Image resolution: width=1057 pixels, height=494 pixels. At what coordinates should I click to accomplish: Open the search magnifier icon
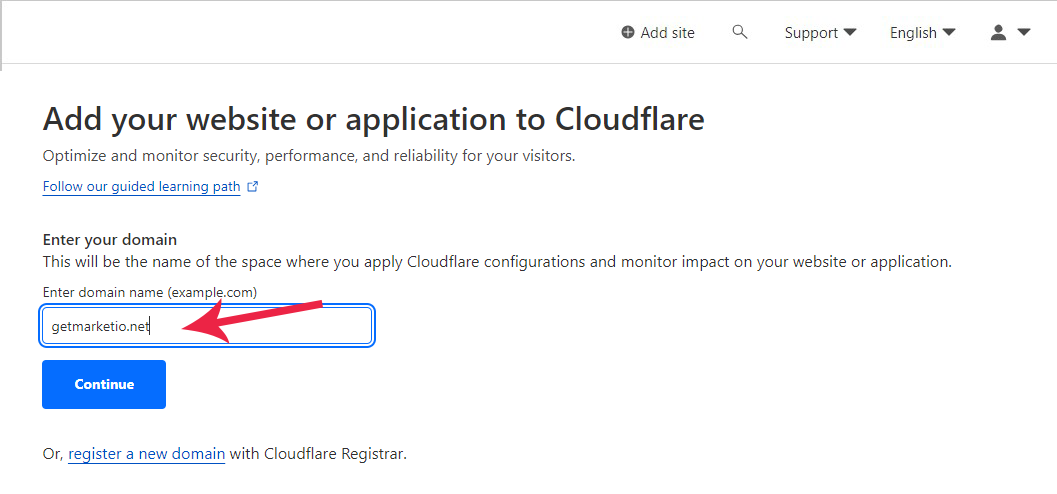(x=740, y=32)
